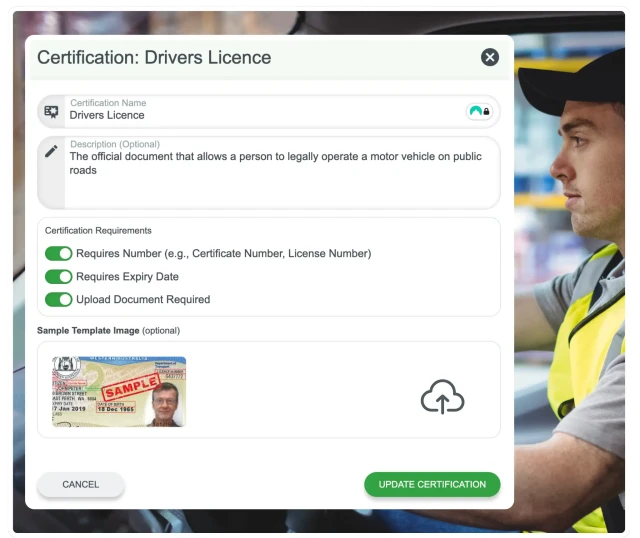
Task: Click the dialog title Certification: Drivers Licence
Action: 154,57
